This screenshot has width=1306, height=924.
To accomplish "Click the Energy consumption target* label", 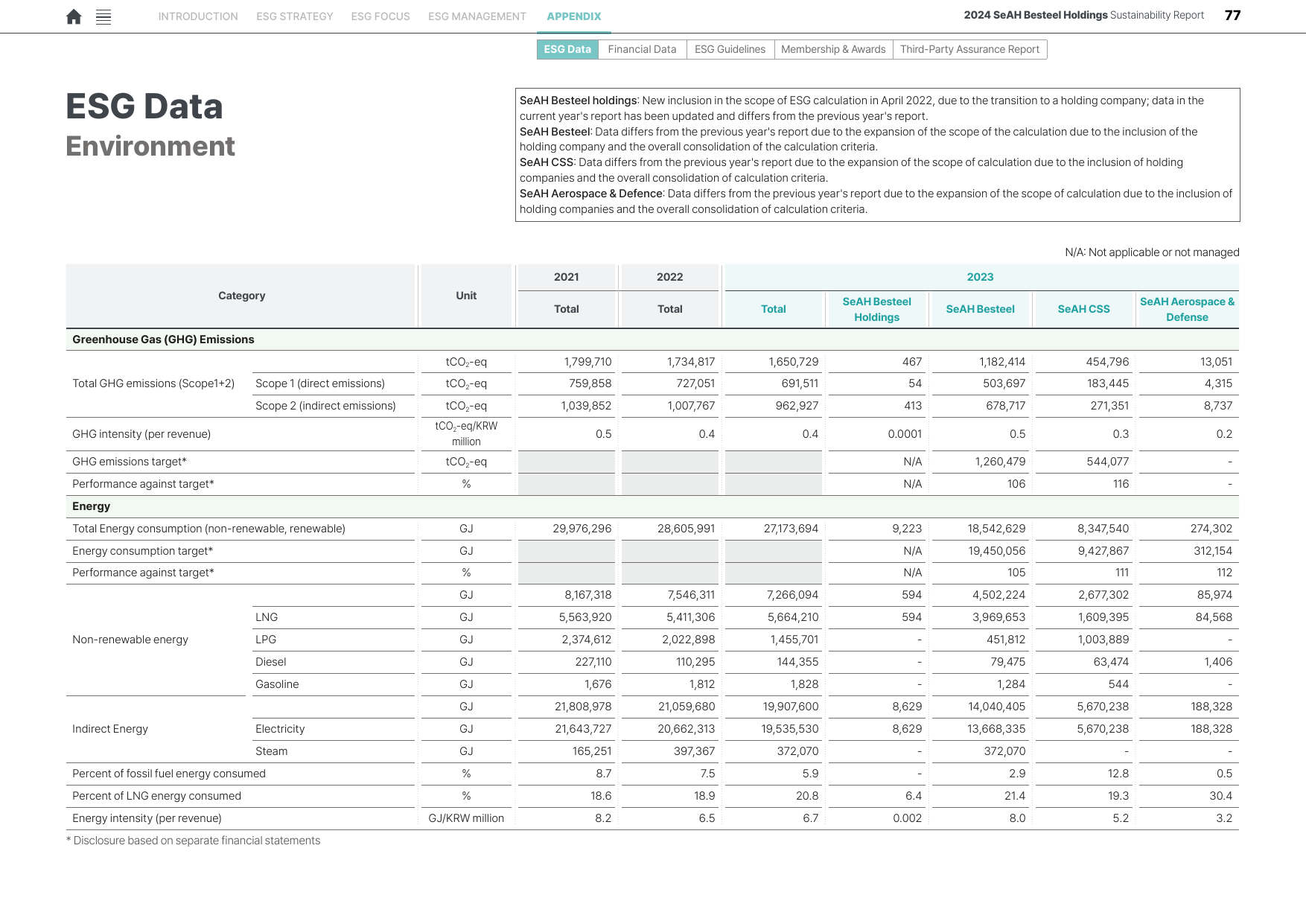I will pyautogui.click(x=143, y=551).
